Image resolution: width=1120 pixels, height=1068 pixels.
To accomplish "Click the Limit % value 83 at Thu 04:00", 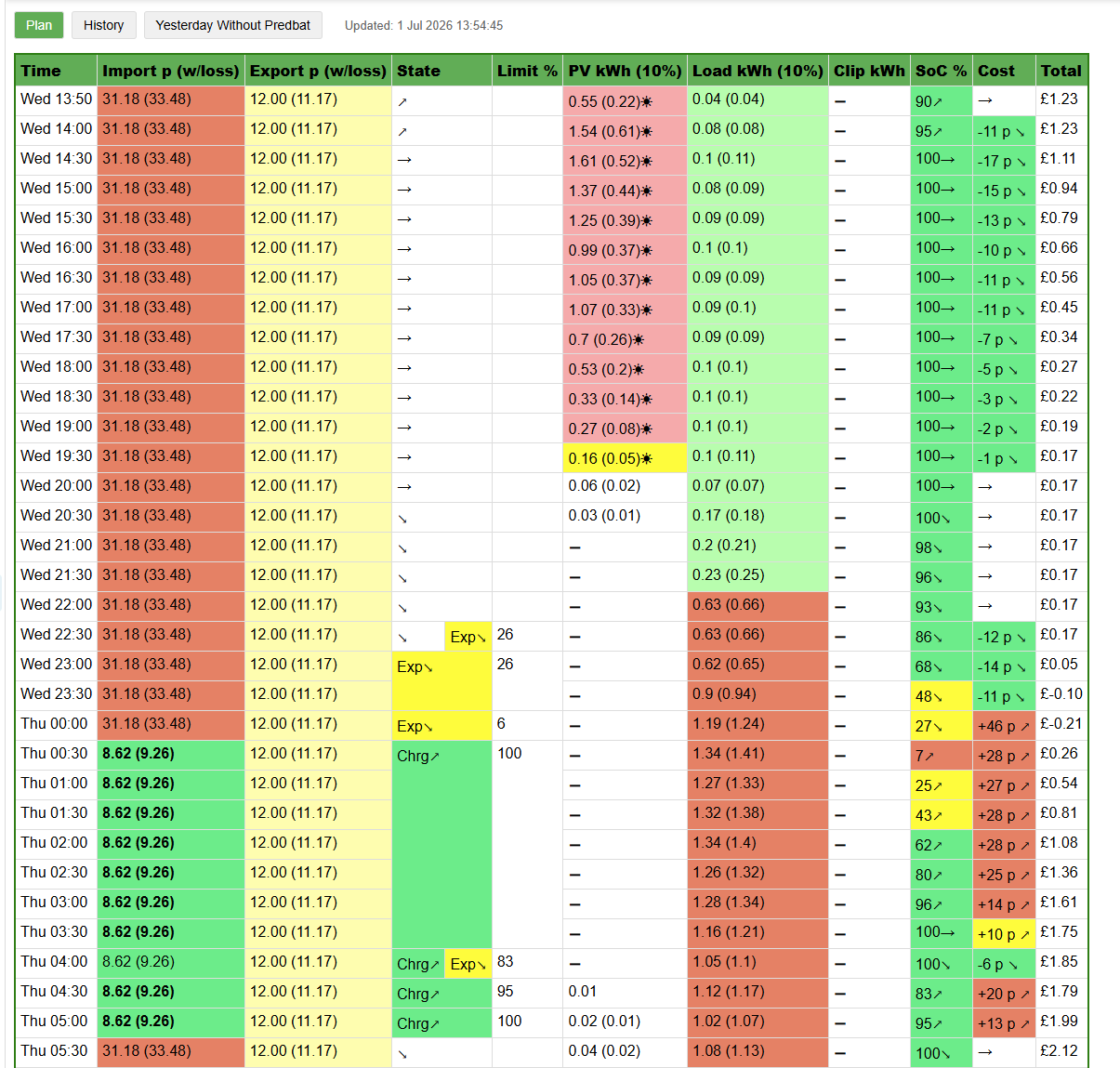I will [506, 962].
